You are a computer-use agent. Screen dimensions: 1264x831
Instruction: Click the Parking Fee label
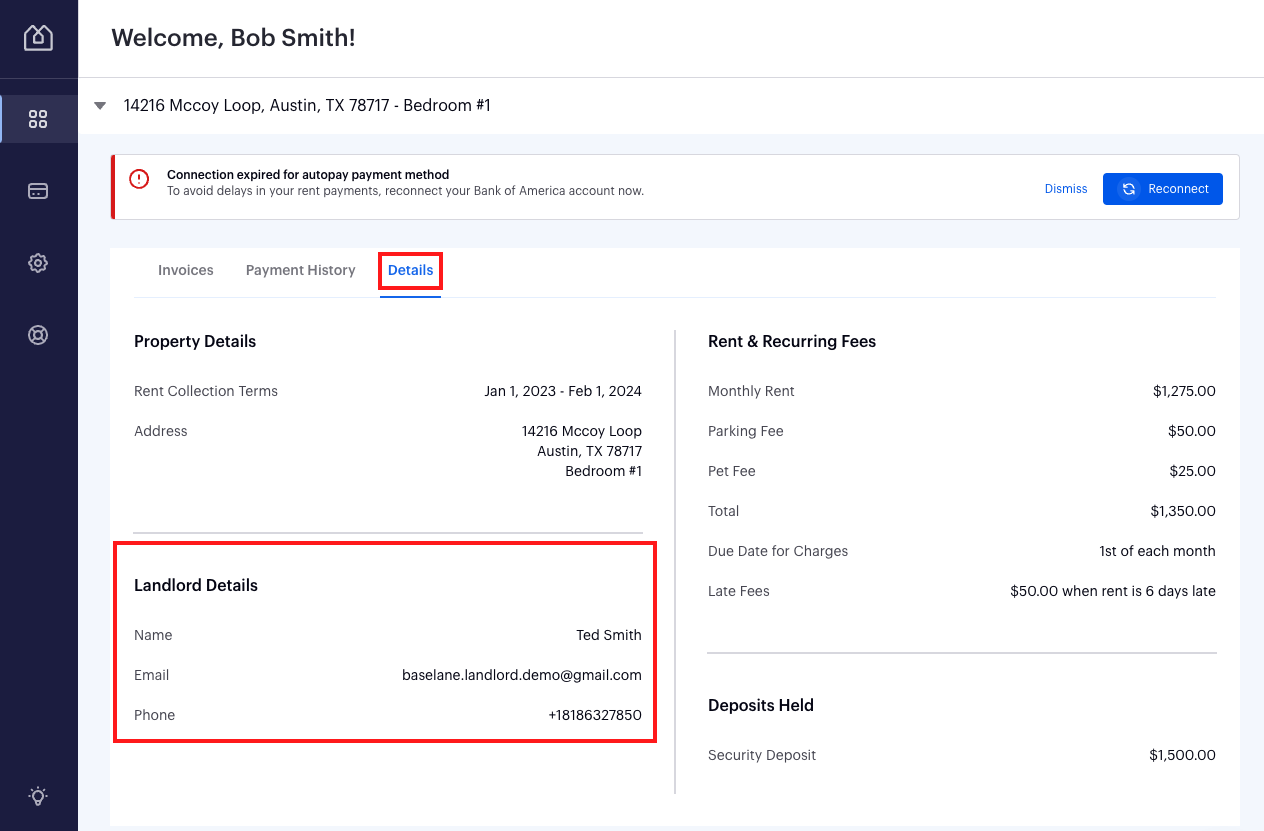[x=746, y=431]
